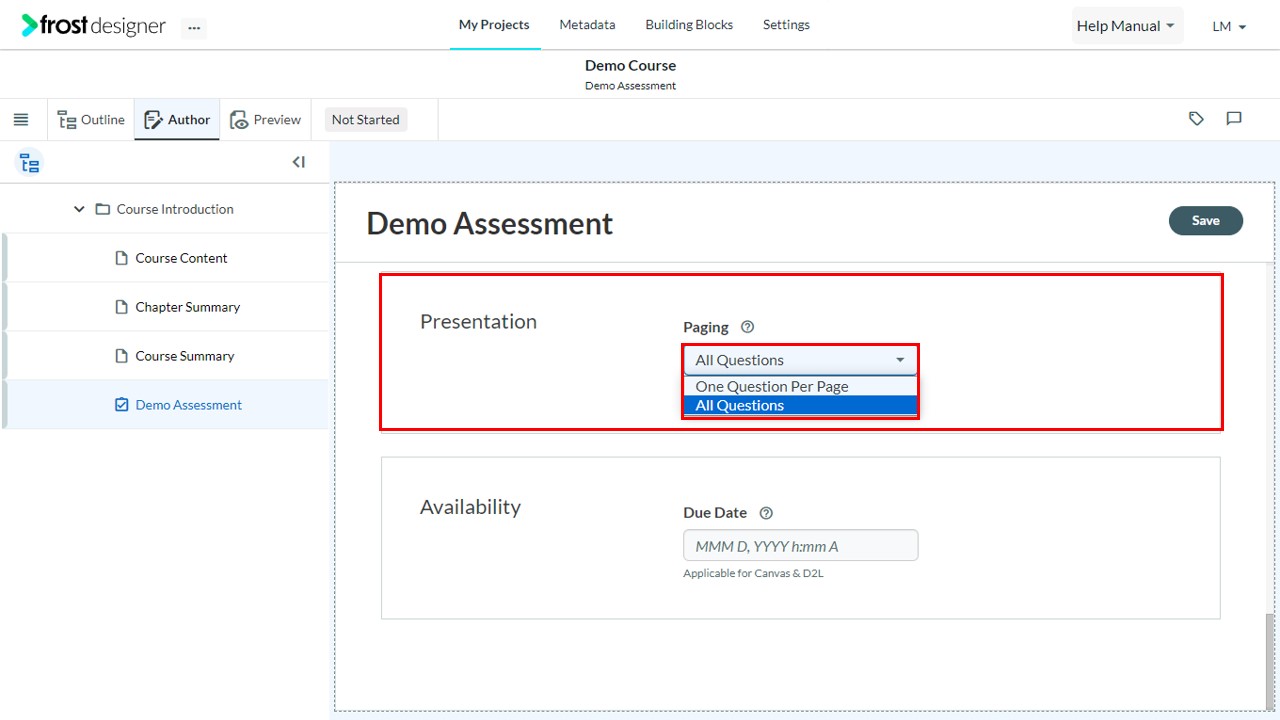Select the Course Introduction folder label

point(175,209)
